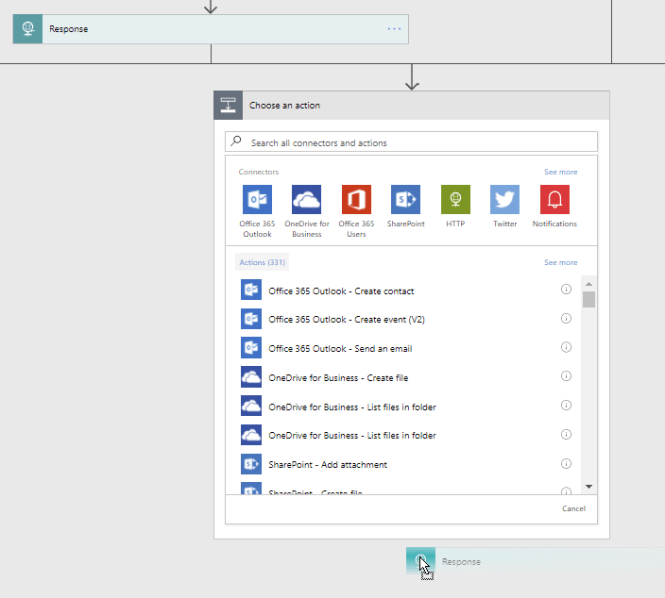Show info for Create contact action
Screen dimensions: 665x598
(566, 289)
